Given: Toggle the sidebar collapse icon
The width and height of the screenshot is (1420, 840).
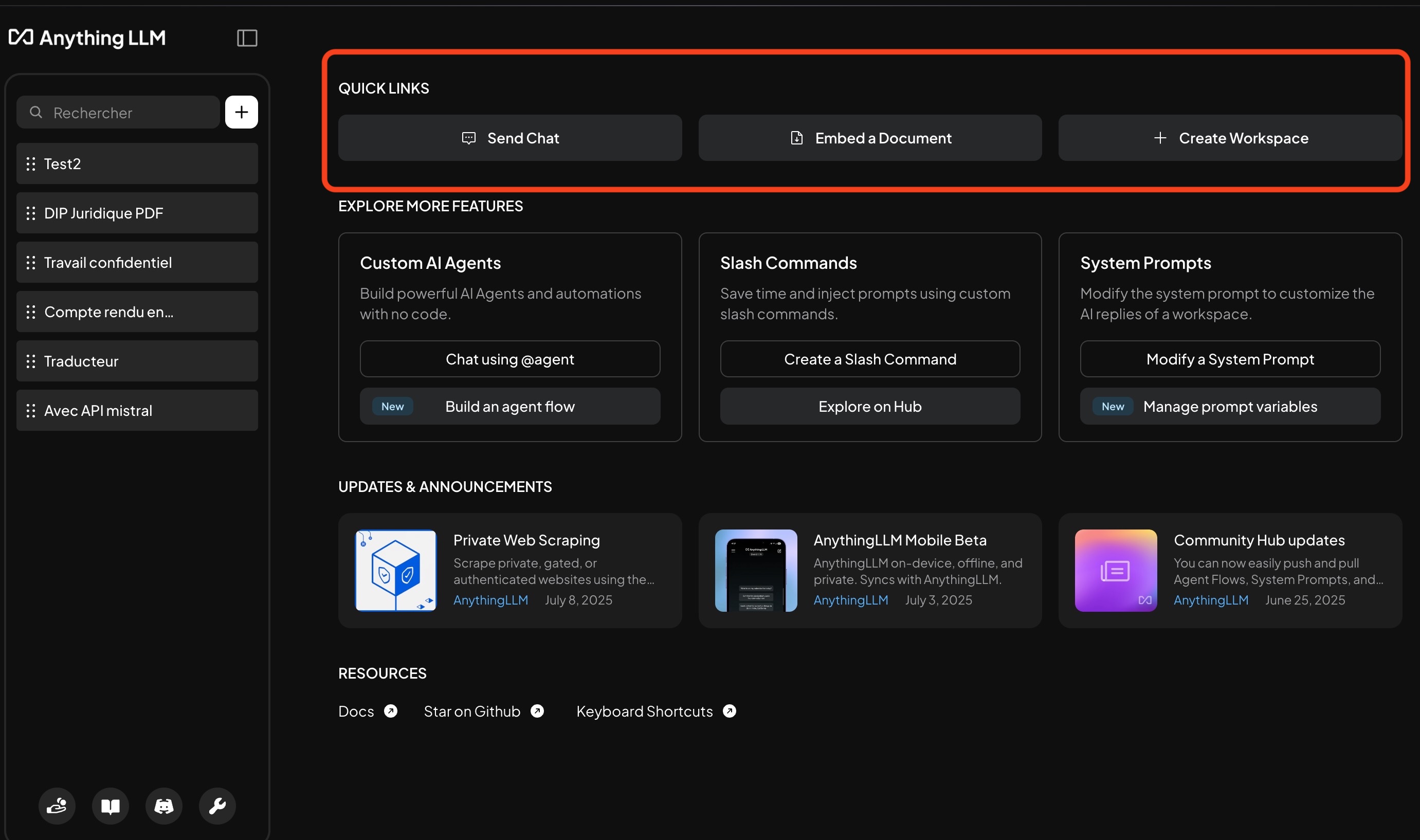Looking at the screenshot, I should [247, 38].
